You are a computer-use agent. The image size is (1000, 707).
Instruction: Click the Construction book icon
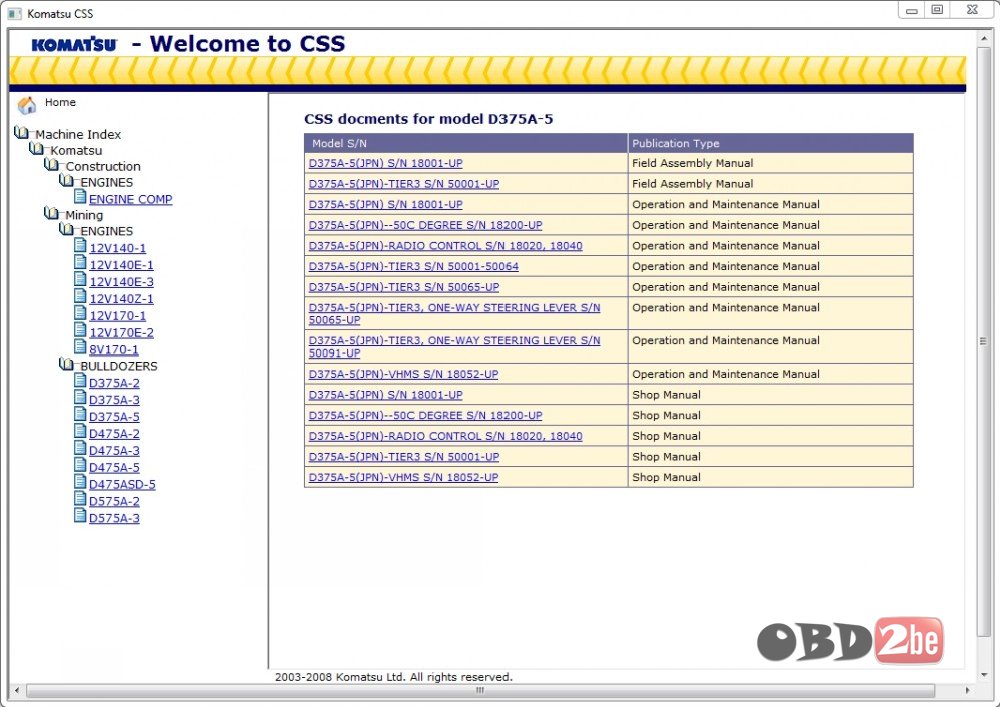tap(52, 164)
